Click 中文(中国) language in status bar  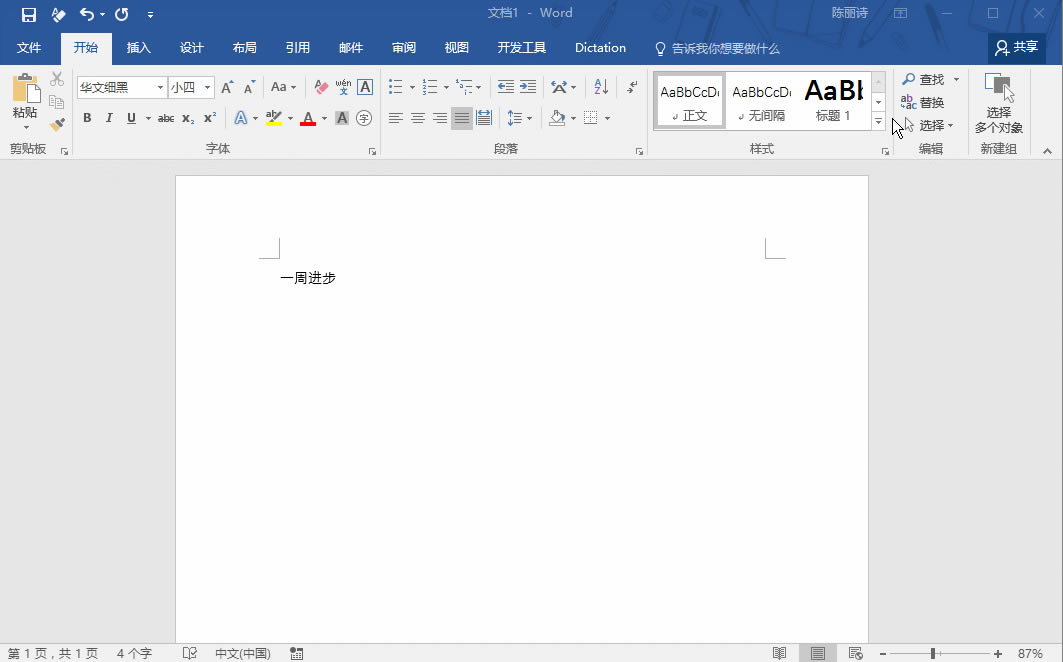[243, 653]
